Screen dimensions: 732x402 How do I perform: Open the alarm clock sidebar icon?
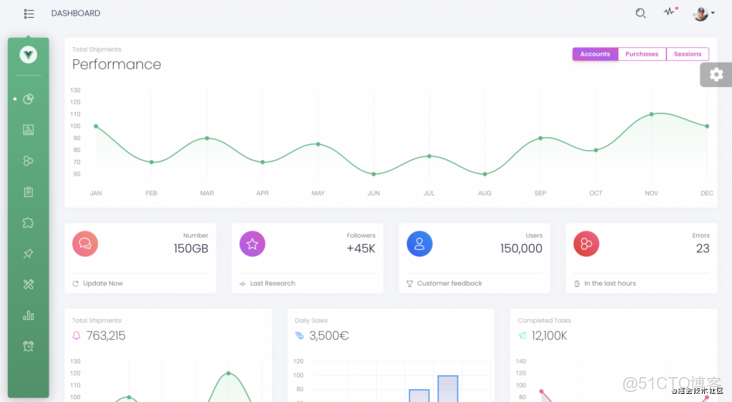point(28,346)
